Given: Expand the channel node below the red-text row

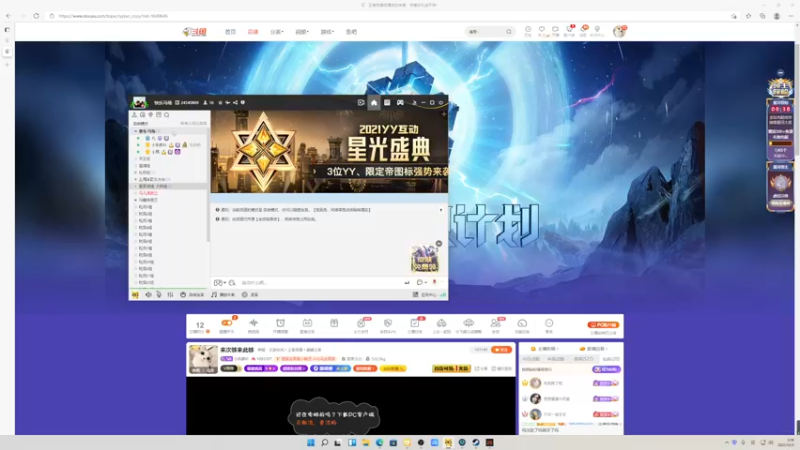Looking at the screenshot, I should [136, 200].
